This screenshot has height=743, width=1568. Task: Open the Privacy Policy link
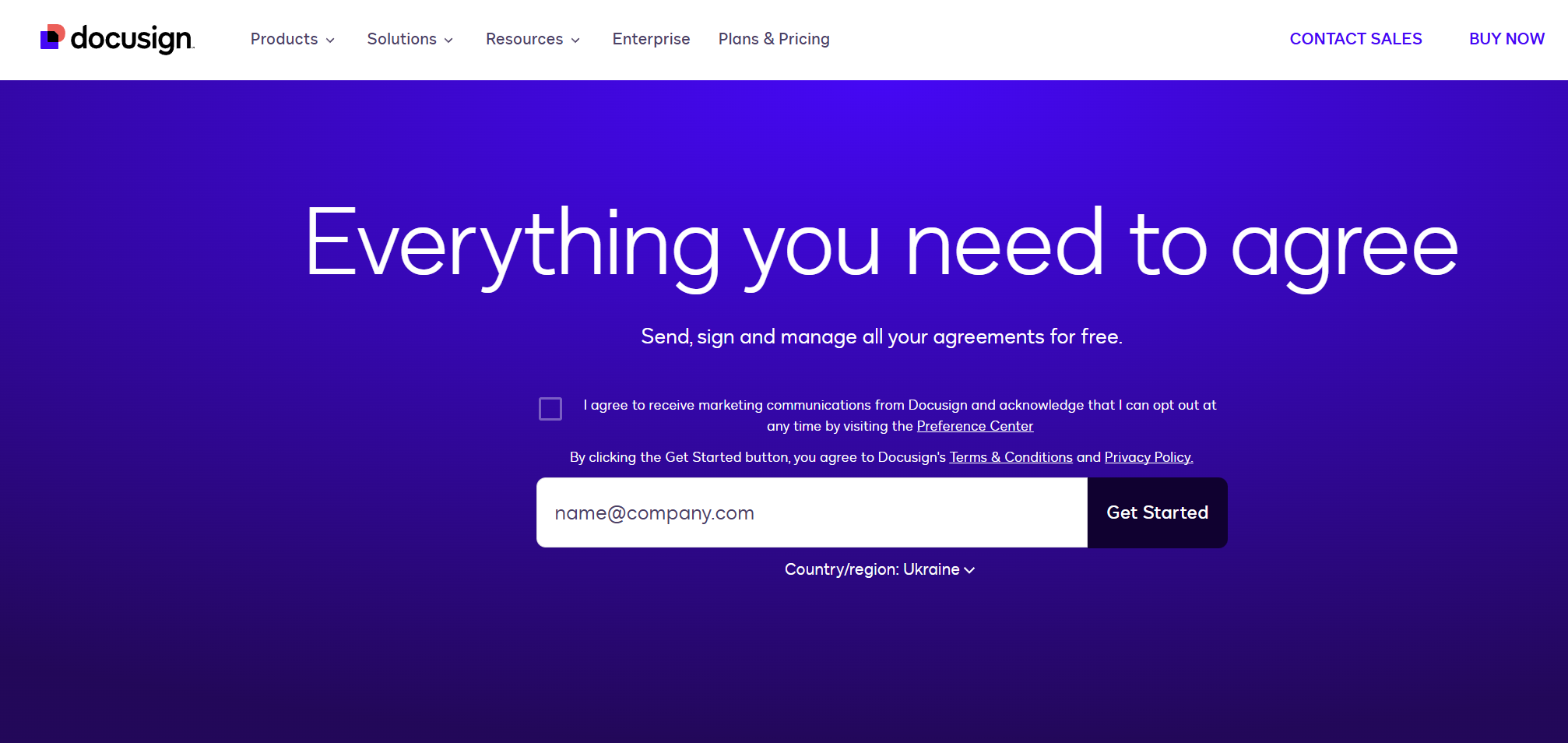tap(1148, 457)
